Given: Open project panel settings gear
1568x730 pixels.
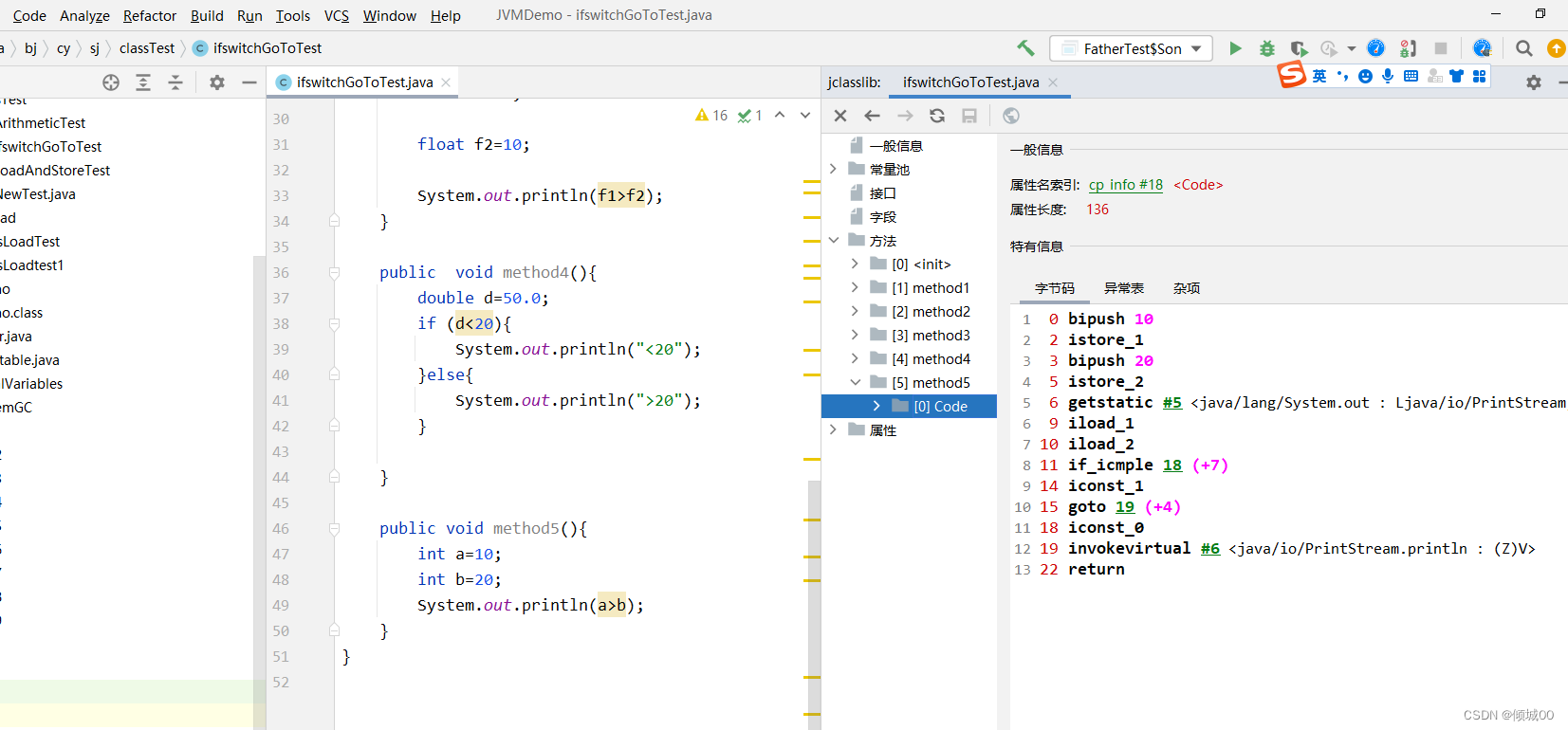Looking at the screenshot, I should click(217, 82).
